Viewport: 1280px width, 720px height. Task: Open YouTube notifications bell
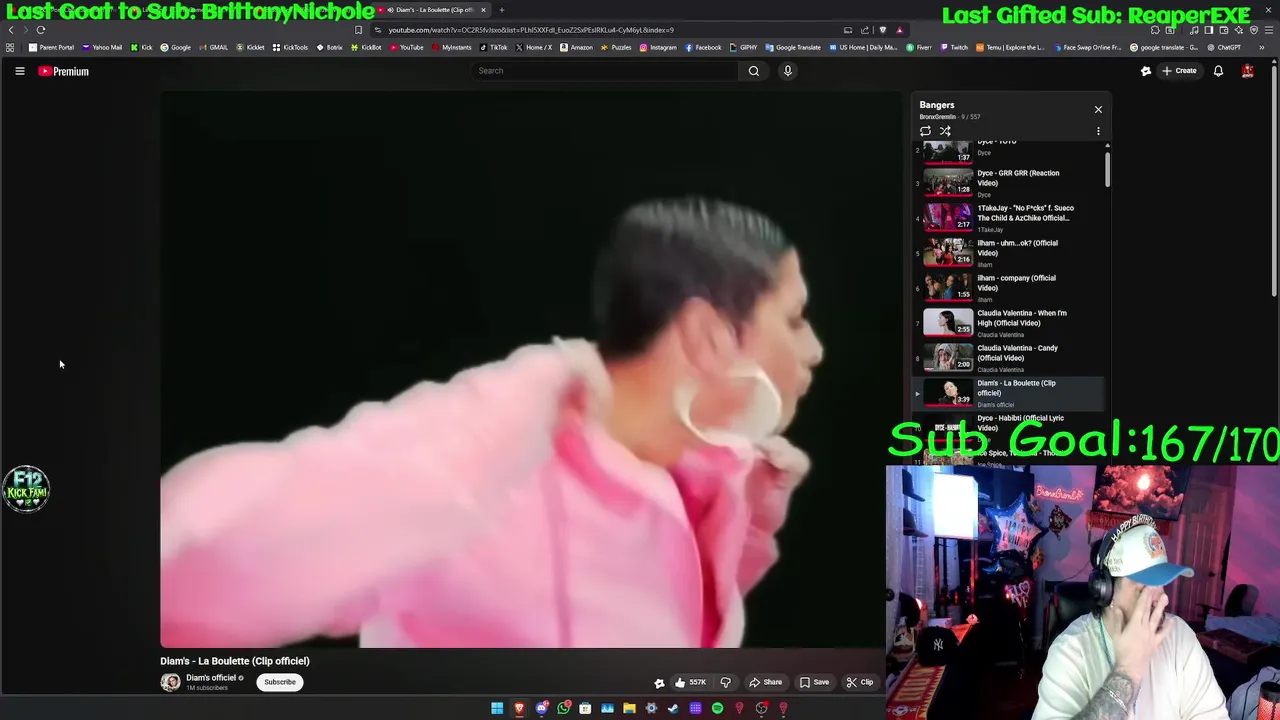[1218, 71]
